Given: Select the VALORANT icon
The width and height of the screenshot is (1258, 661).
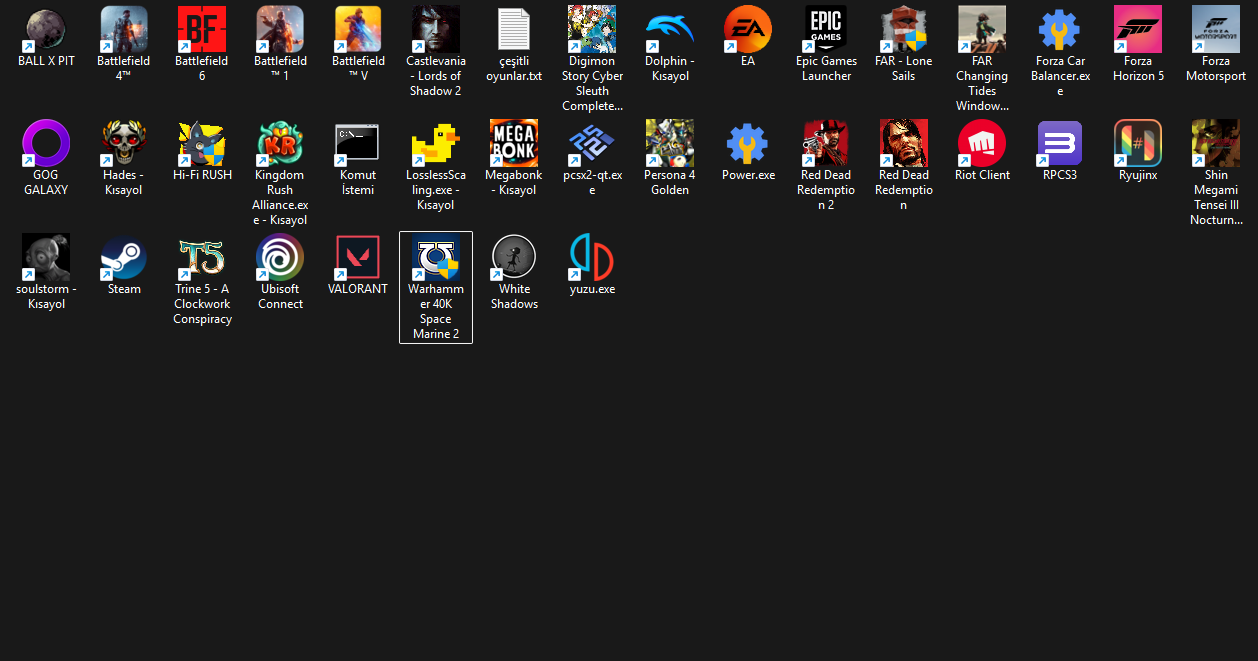Looking at the screenshot, I should 358,258.
